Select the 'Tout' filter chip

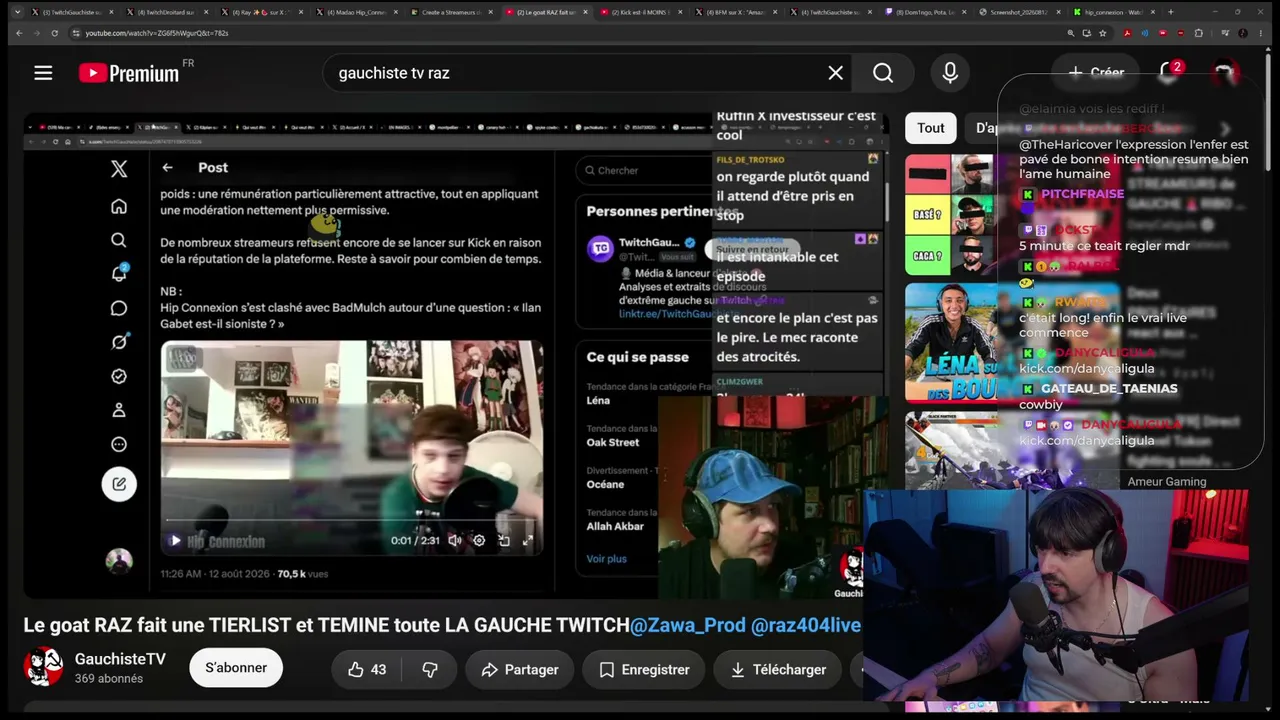[x=931, y=127]
